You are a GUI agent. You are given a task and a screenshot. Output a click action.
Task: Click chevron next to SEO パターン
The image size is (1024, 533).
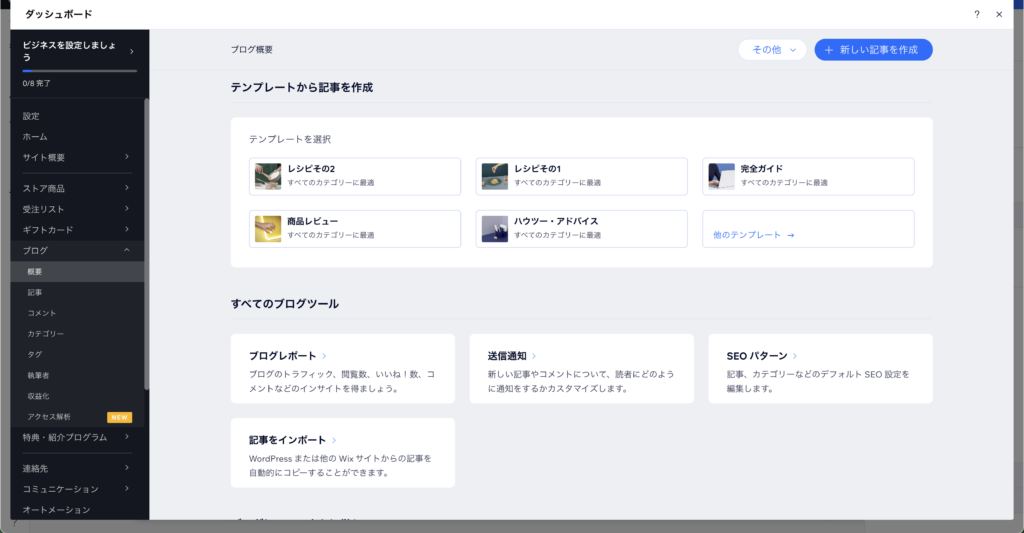795,356
